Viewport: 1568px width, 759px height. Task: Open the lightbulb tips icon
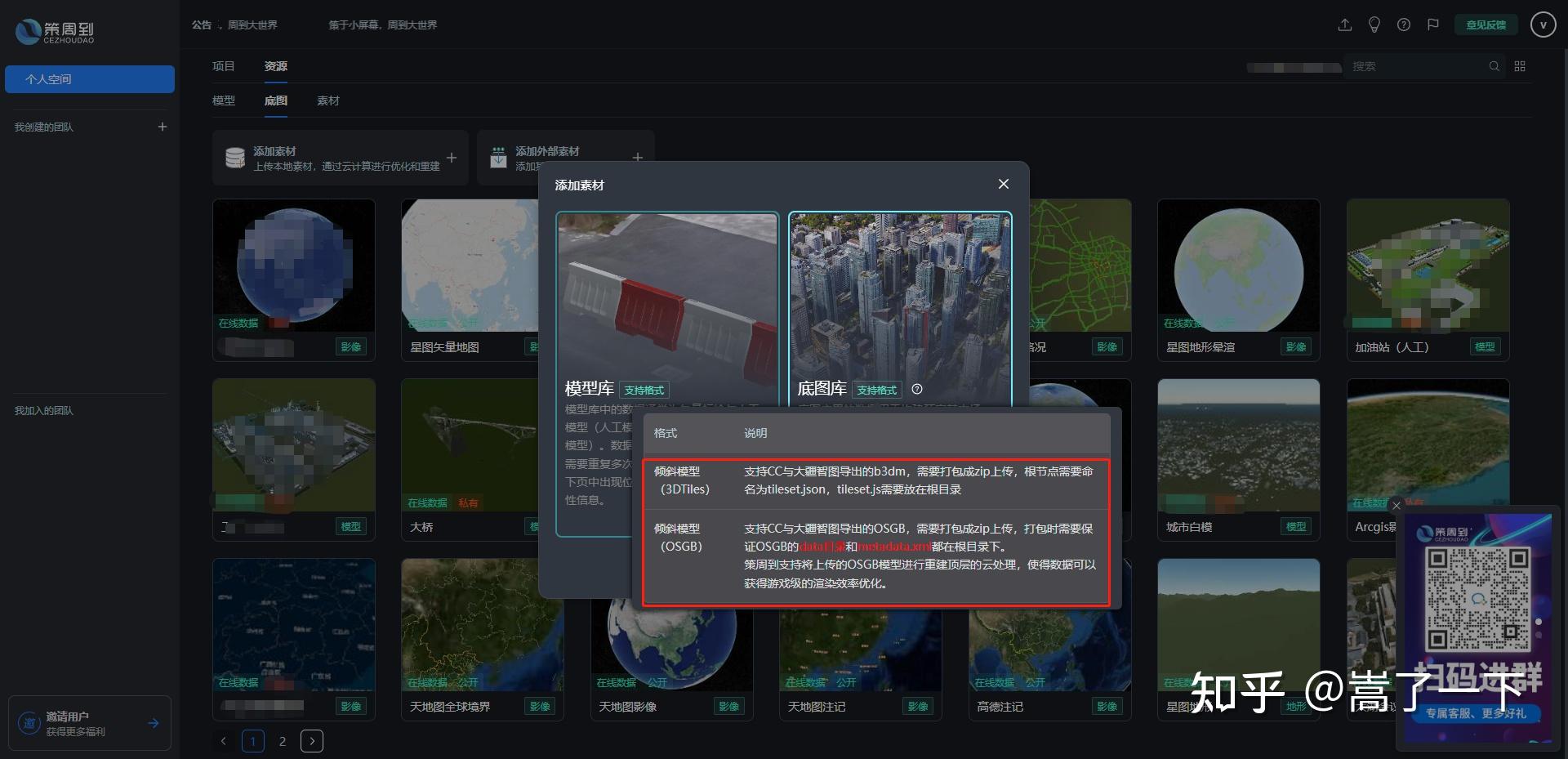pyautogui.click(x=1374, y=25)
